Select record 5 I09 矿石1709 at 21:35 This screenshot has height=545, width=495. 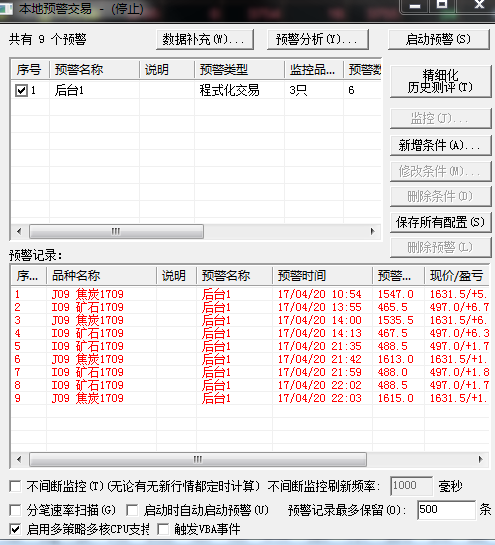[250, 346]
